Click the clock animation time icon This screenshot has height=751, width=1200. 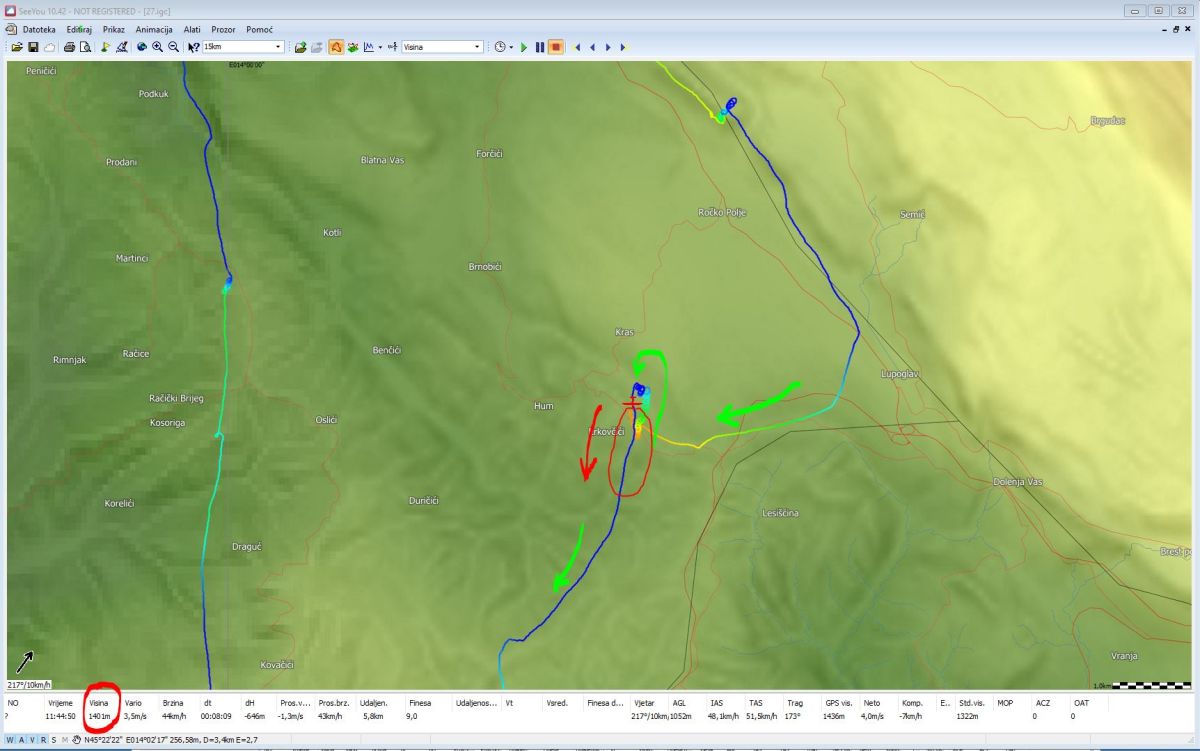click(x=499, y=47)
